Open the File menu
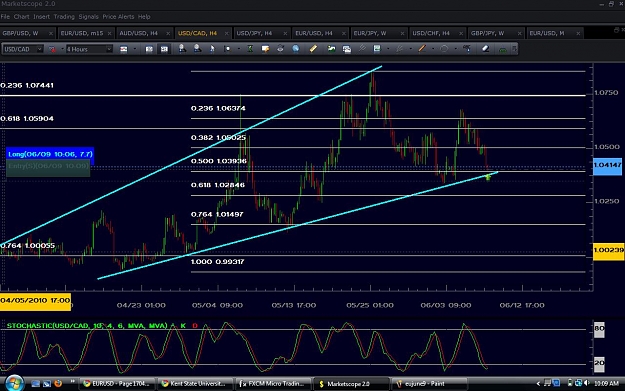Image resolution: width=625 pixels, height=391 pixels. (x=5, y=17)
